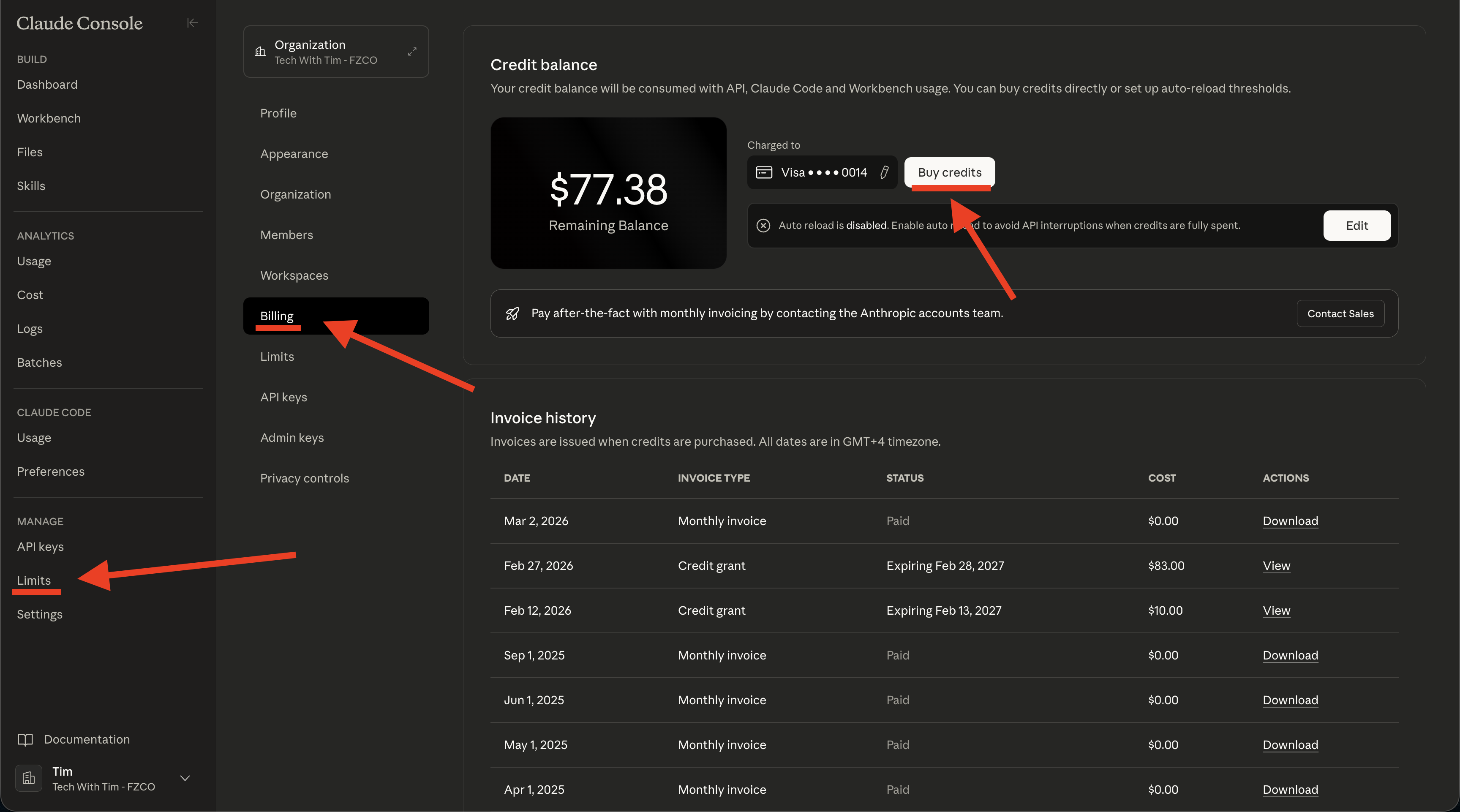This screenshot has height=812, width=1460.
Task: View the $83.00 credit grant
Action: pos(1276,566)
